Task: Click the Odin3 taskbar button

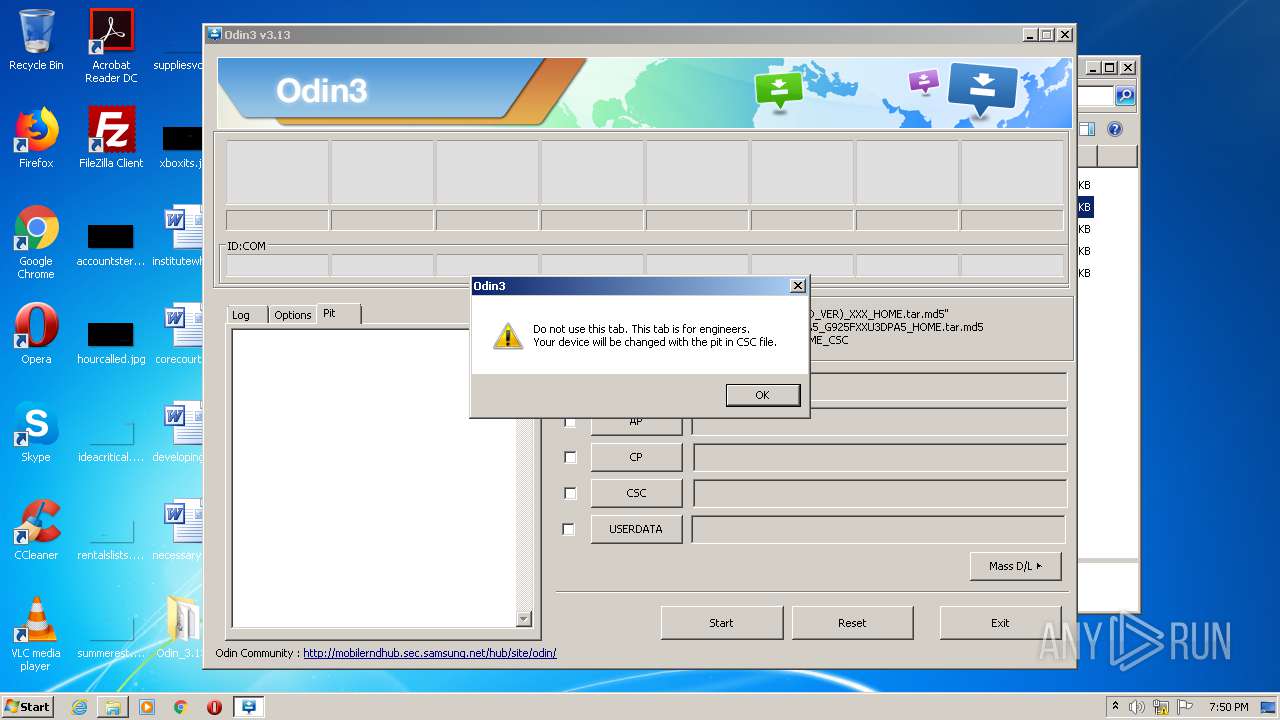Action: pyautogui.click(x=249, y=707)
